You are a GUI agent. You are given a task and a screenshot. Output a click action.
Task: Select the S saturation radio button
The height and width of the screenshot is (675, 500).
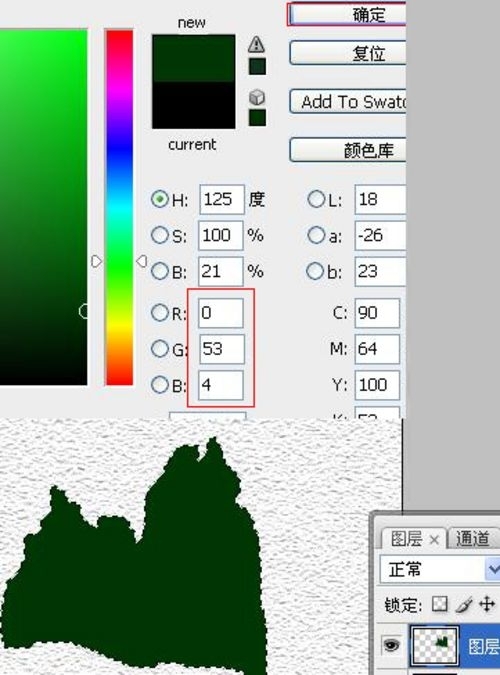pos(159,235)
